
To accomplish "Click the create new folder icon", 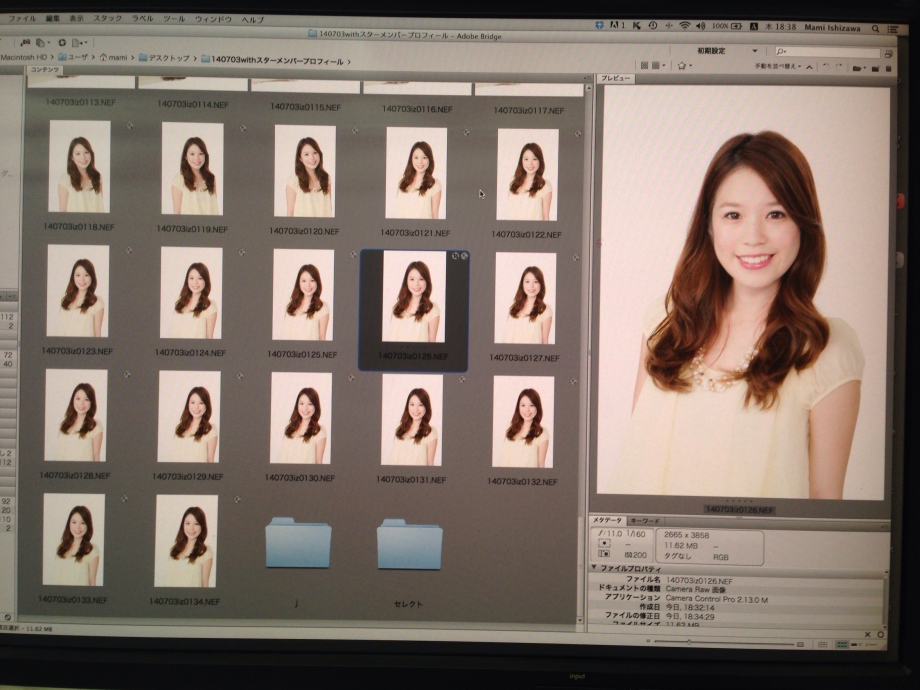I will click(875, 69).
